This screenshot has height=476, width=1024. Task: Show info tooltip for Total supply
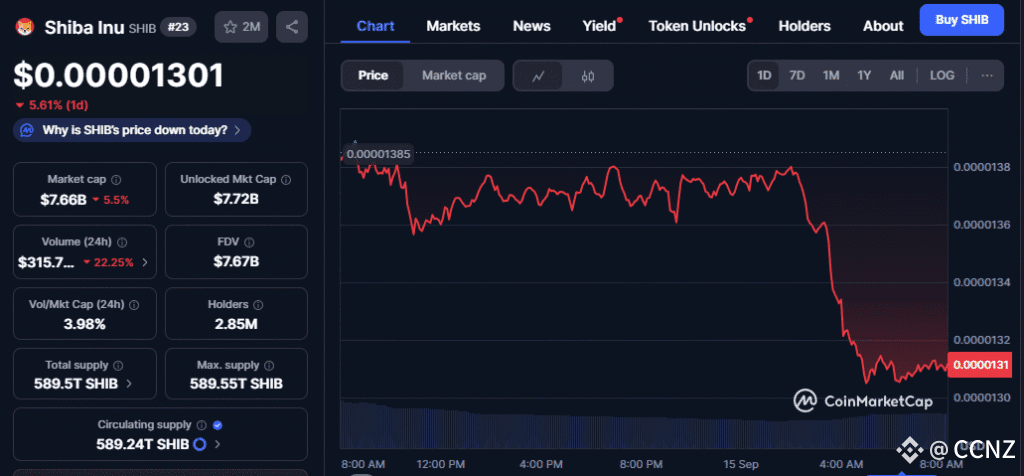[x=118, y=366]
